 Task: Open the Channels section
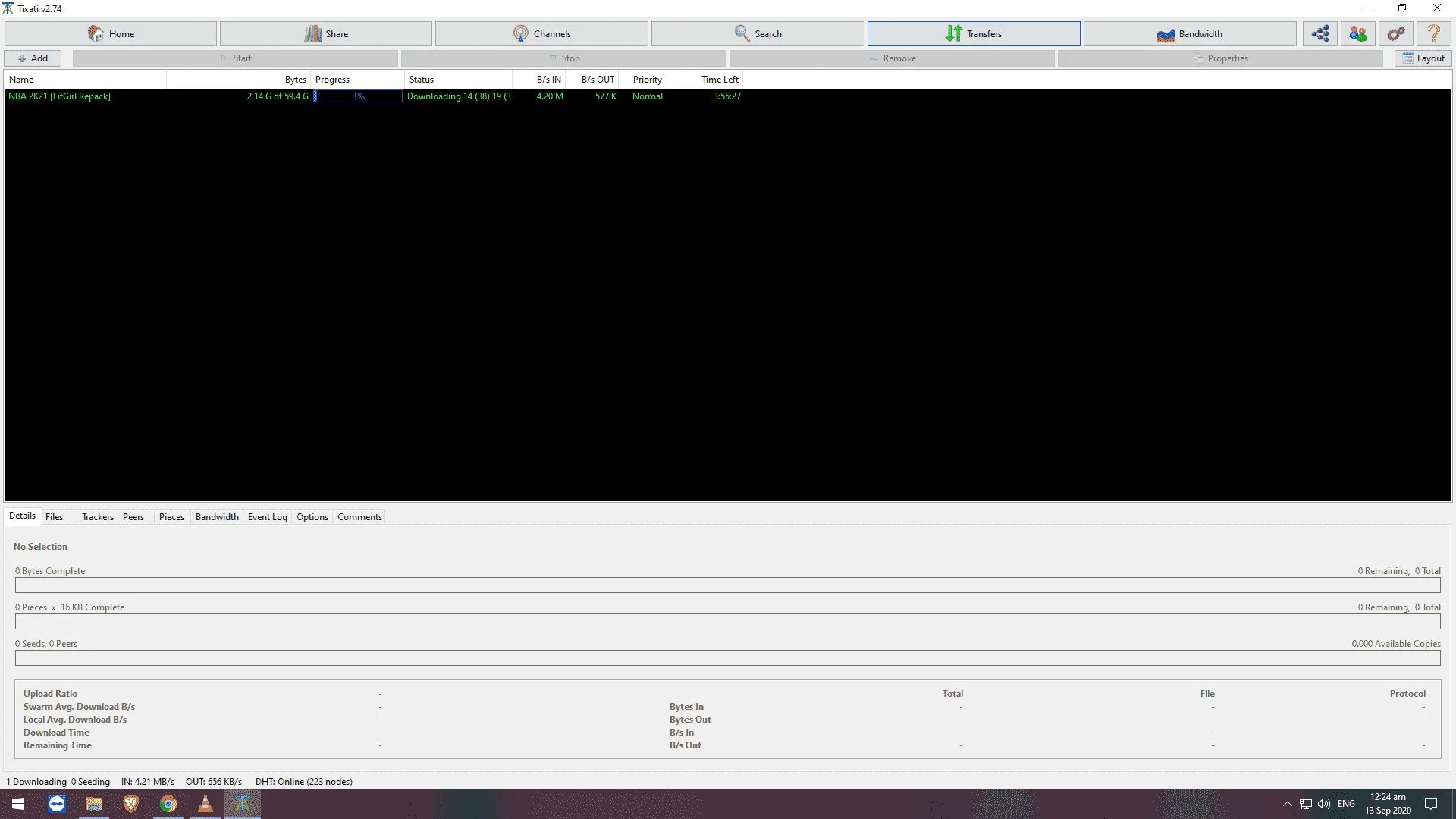pos(541,33)
